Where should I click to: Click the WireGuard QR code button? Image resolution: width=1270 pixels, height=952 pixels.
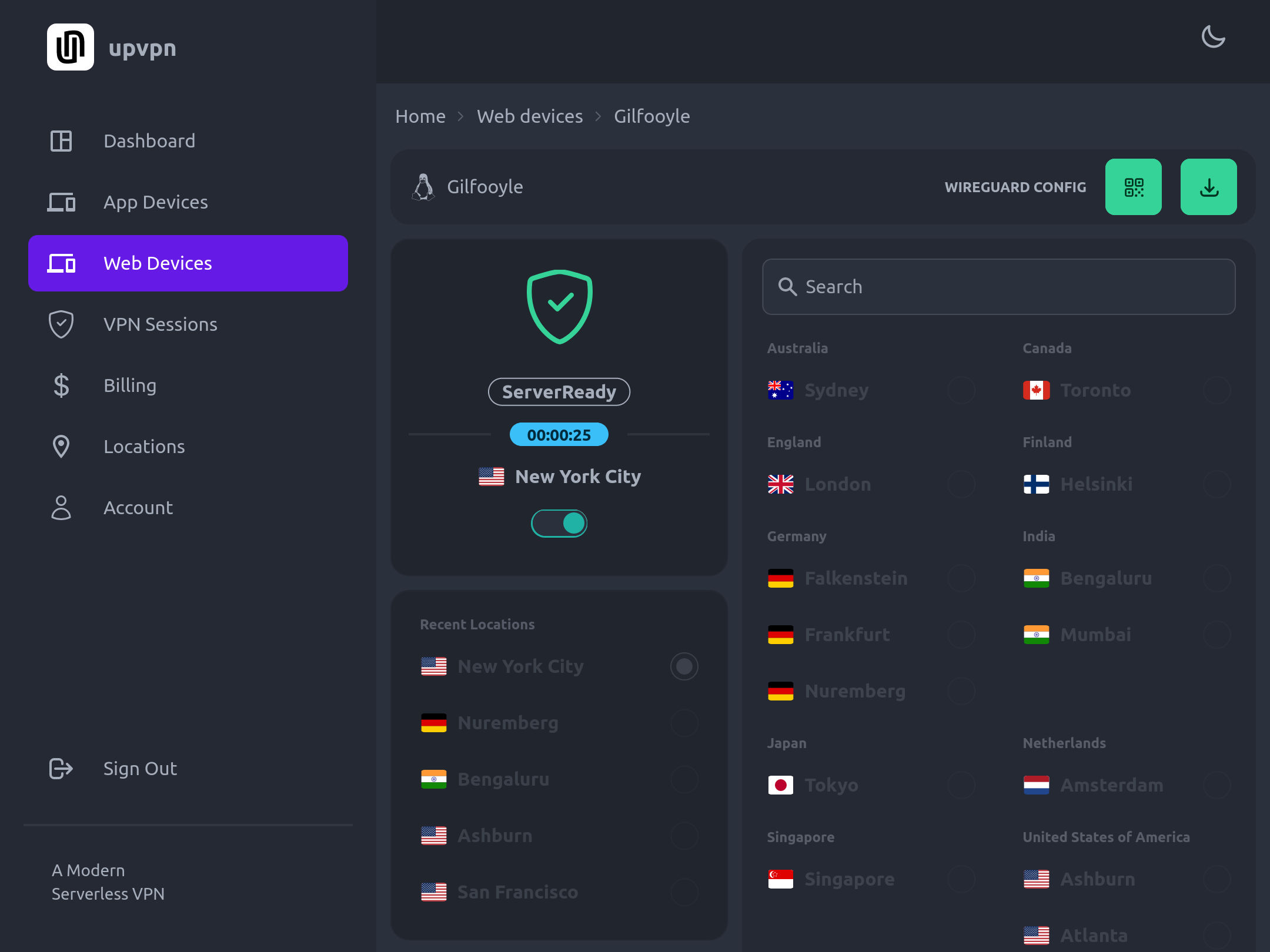[x=1133, y=187]
